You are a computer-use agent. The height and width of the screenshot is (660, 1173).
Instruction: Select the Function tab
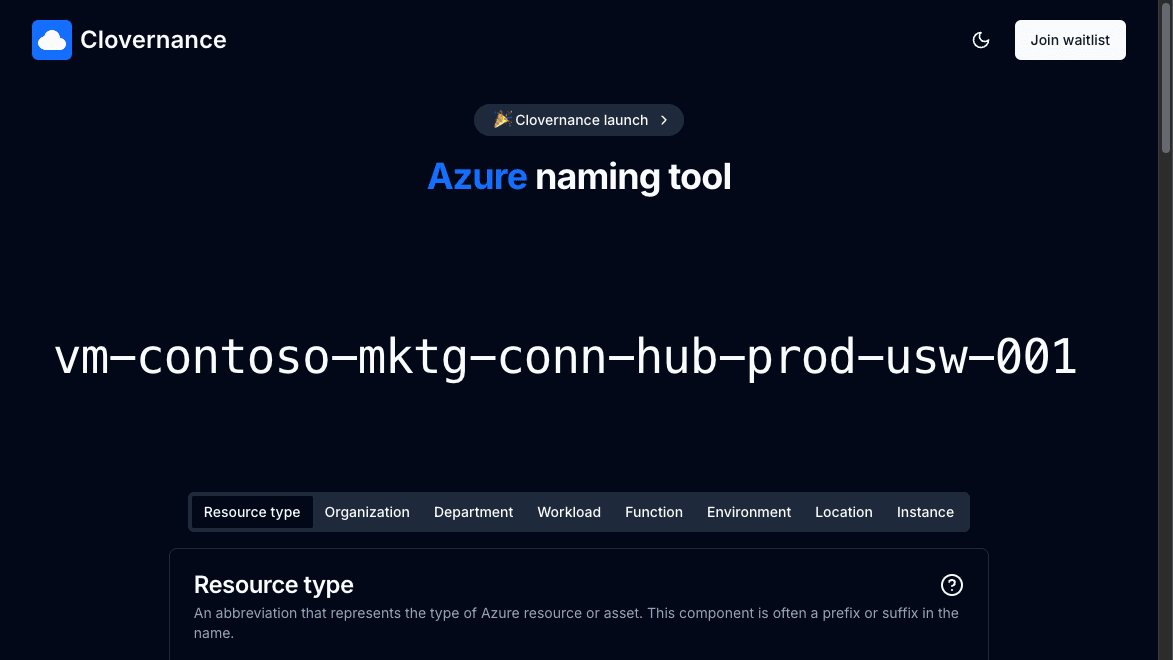[x=654, y=512]
